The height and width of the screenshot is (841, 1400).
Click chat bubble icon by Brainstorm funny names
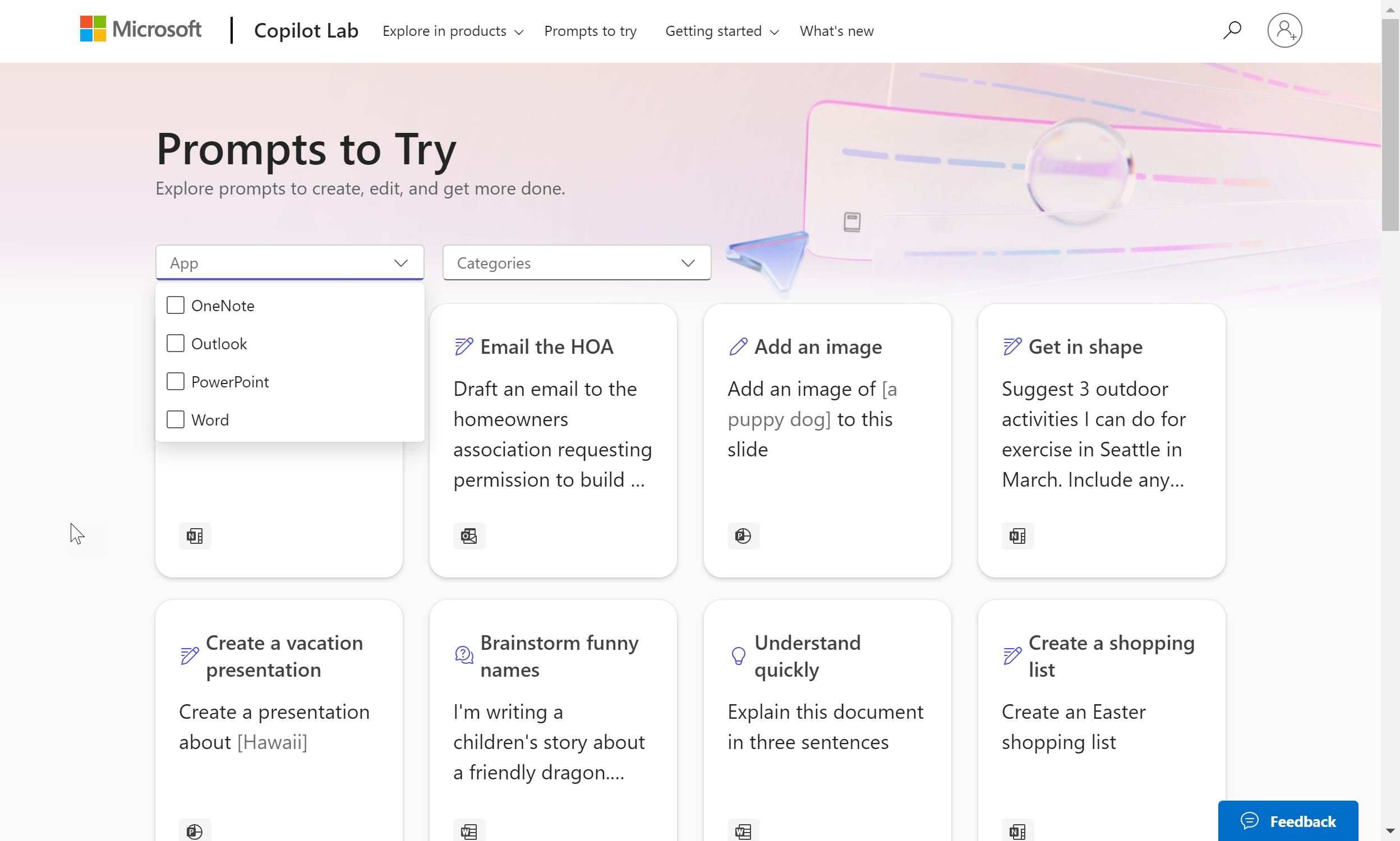(x=464, y=655)
